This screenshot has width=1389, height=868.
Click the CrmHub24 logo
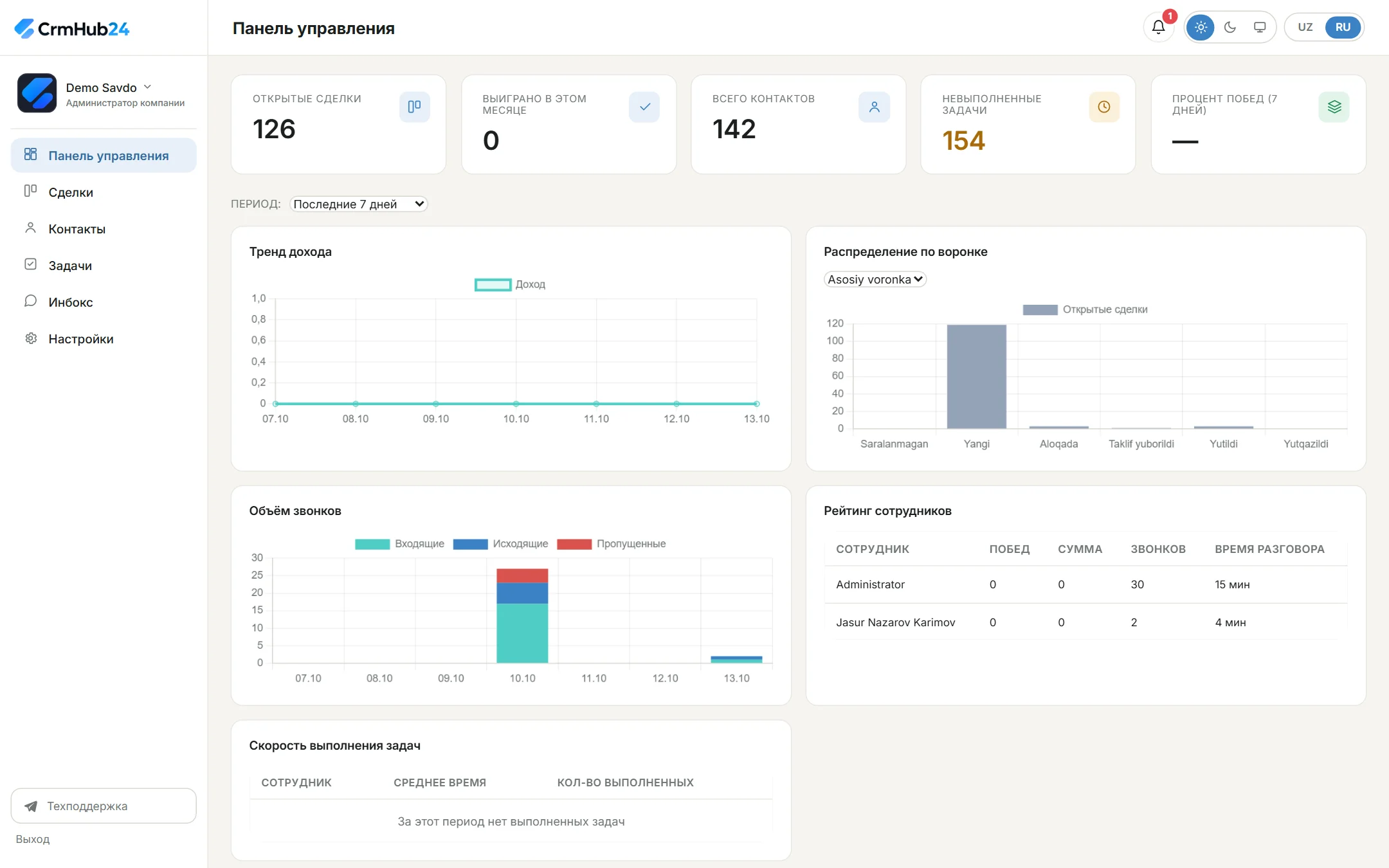point(71,28)
